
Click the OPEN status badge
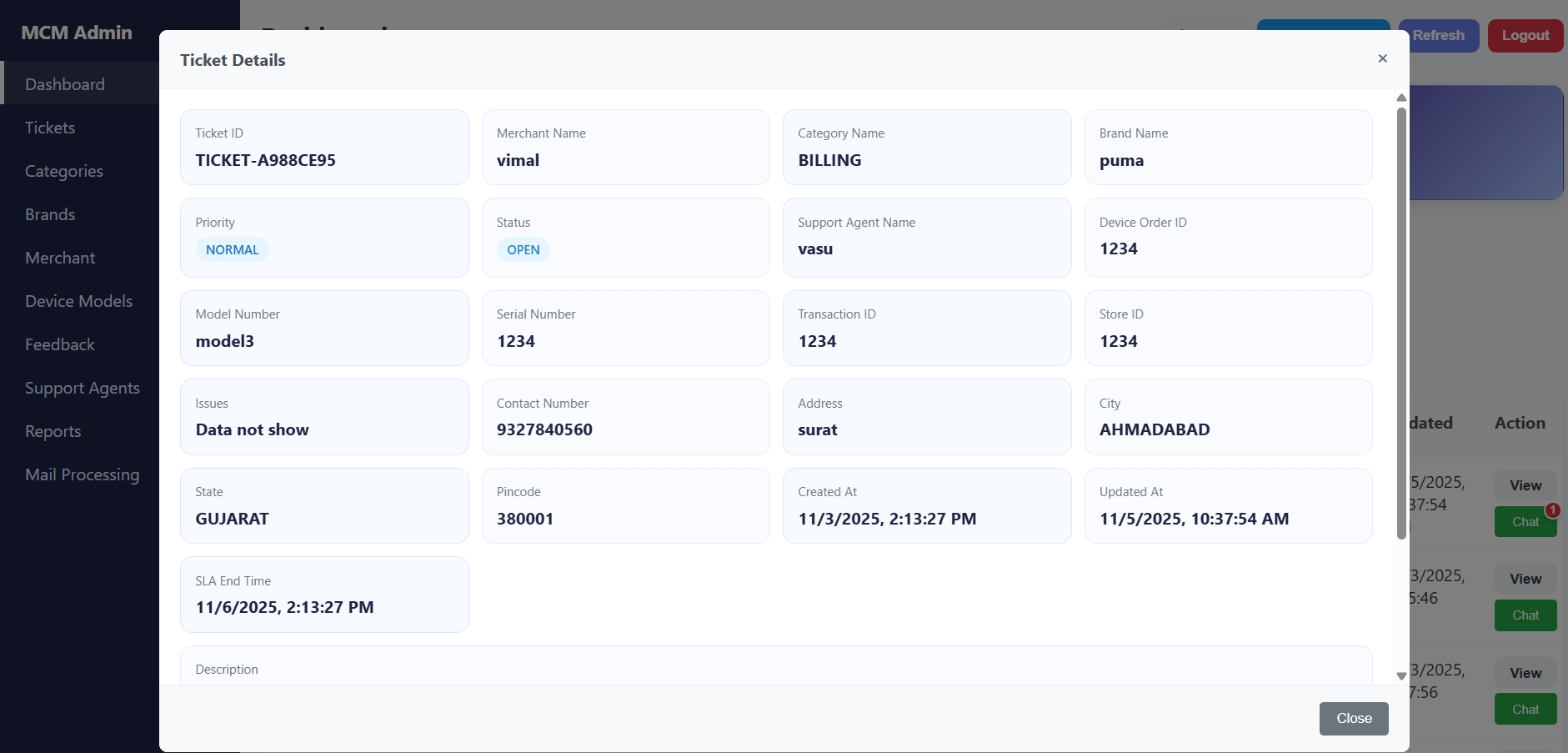click(x=523, y=249)
